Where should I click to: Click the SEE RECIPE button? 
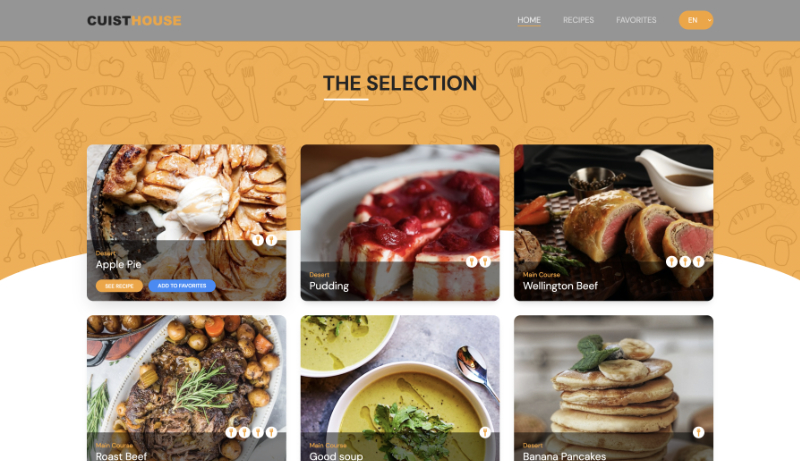119,286
